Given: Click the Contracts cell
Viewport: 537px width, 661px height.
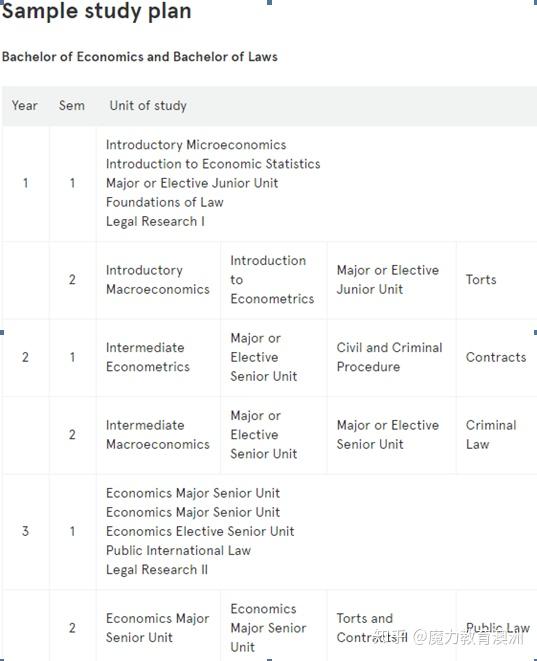Looking at the screenshot, I should point(496,357).
